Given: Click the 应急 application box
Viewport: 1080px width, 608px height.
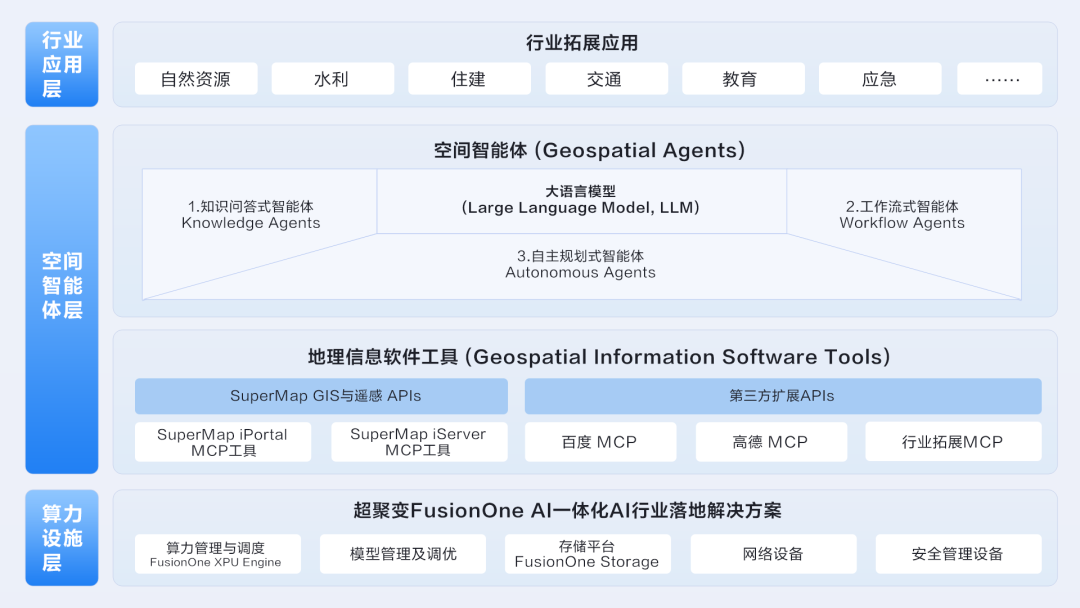Looking at the screenshot, I should [x=879, y=79].
